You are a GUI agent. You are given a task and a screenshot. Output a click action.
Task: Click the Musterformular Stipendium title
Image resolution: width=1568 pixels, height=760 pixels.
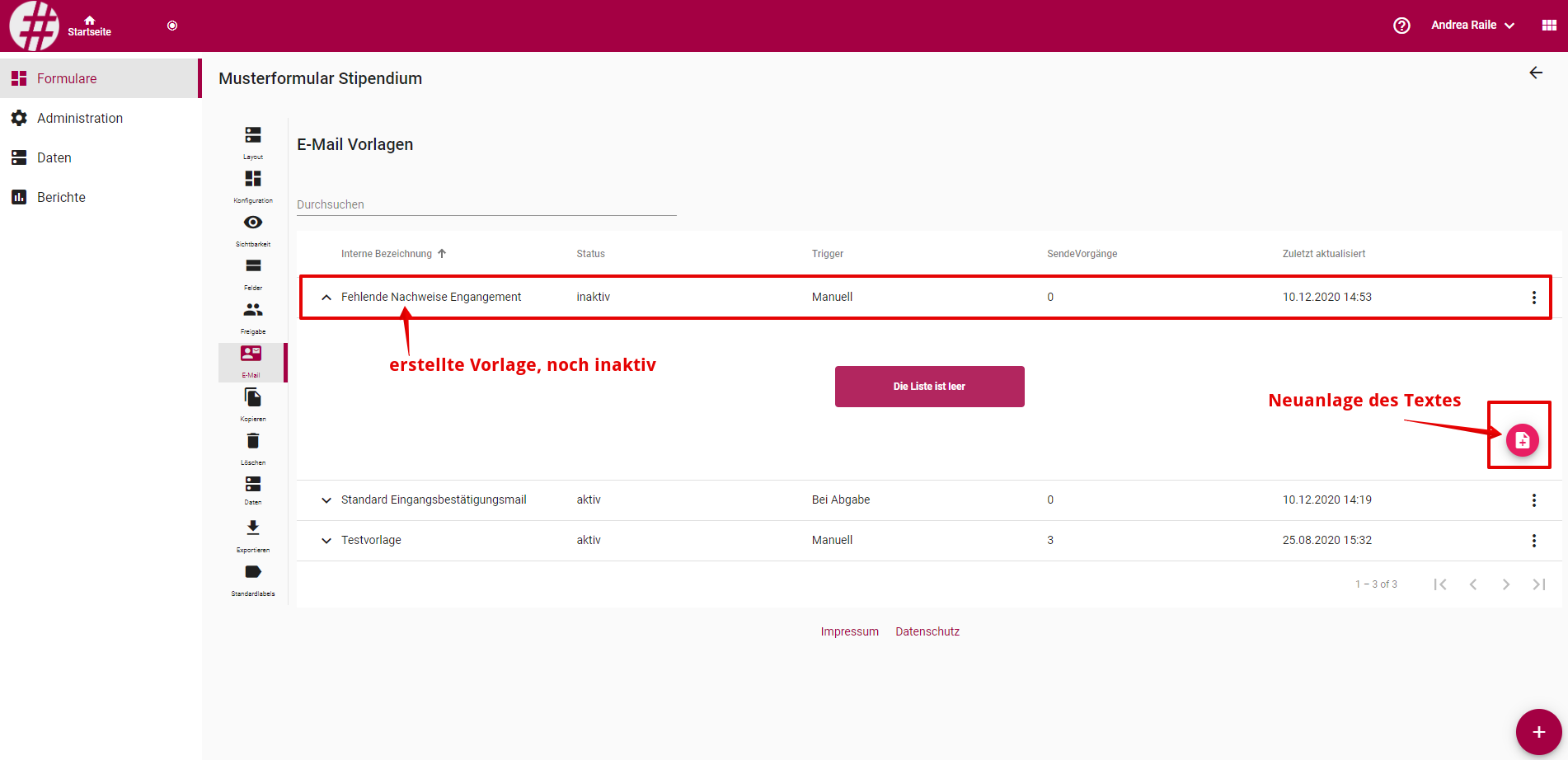pyautogui.click(x=320, y=78)
